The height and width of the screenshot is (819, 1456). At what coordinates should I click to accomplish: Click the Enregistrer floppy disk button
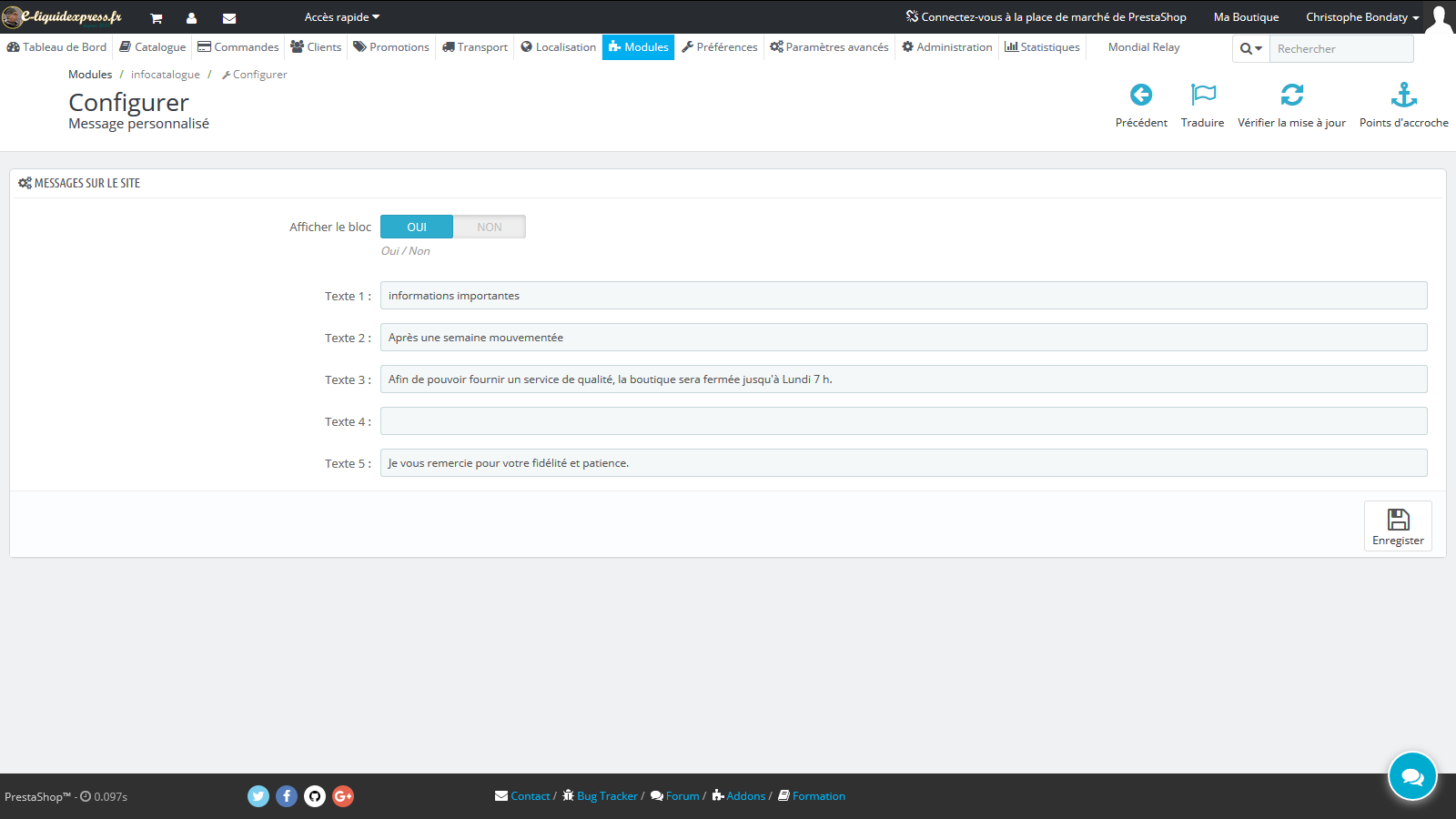tap(1398, 526)
